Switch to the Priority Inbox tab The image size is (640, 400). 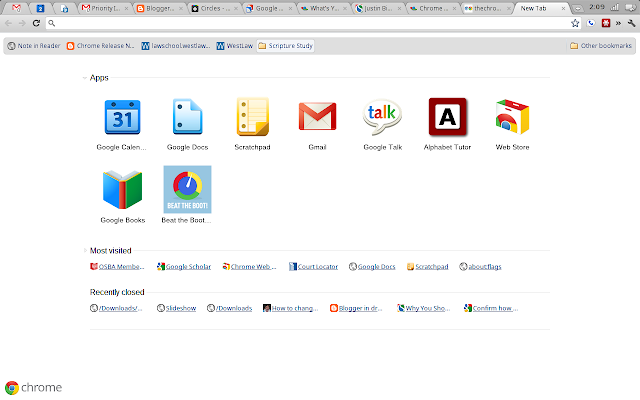(x=105, y=8)
